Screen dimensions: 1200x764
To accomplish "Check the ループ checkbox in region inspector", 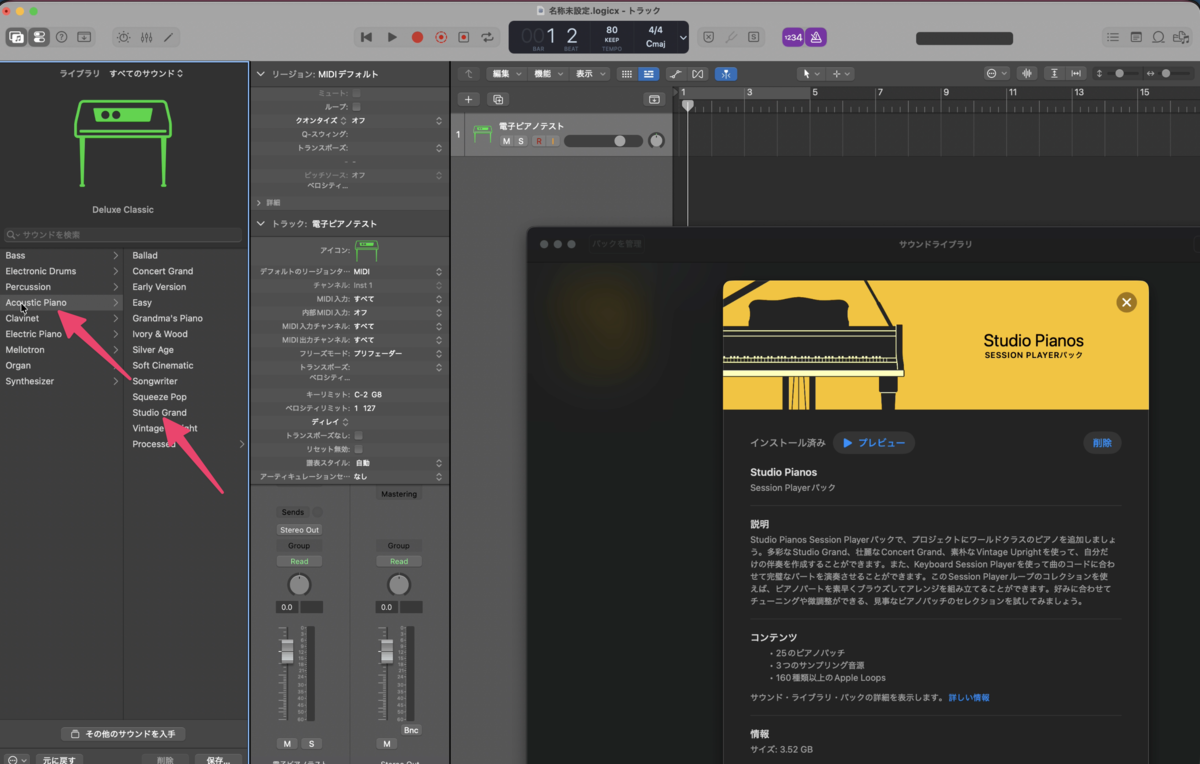I will [x=357, y=106].
